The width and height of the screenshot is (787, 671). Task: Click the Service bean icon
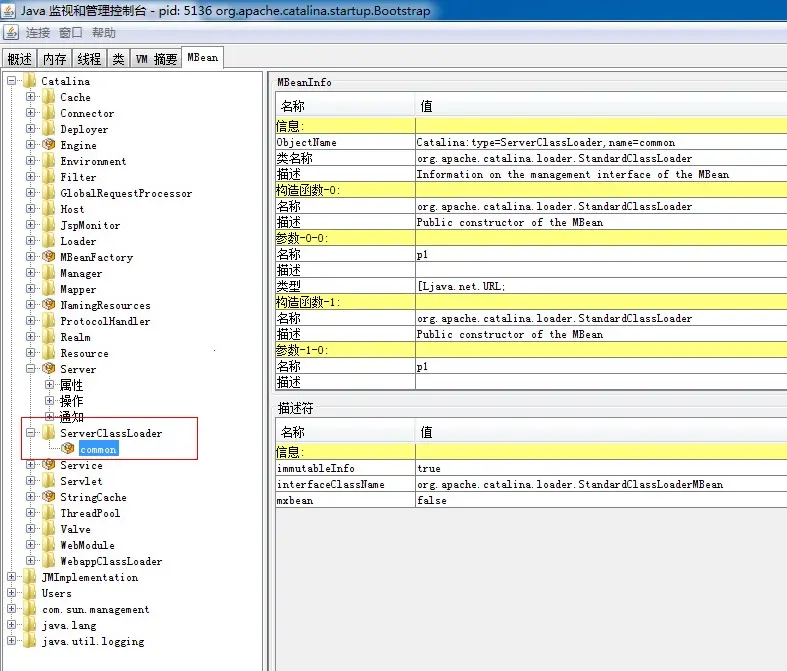49,464
